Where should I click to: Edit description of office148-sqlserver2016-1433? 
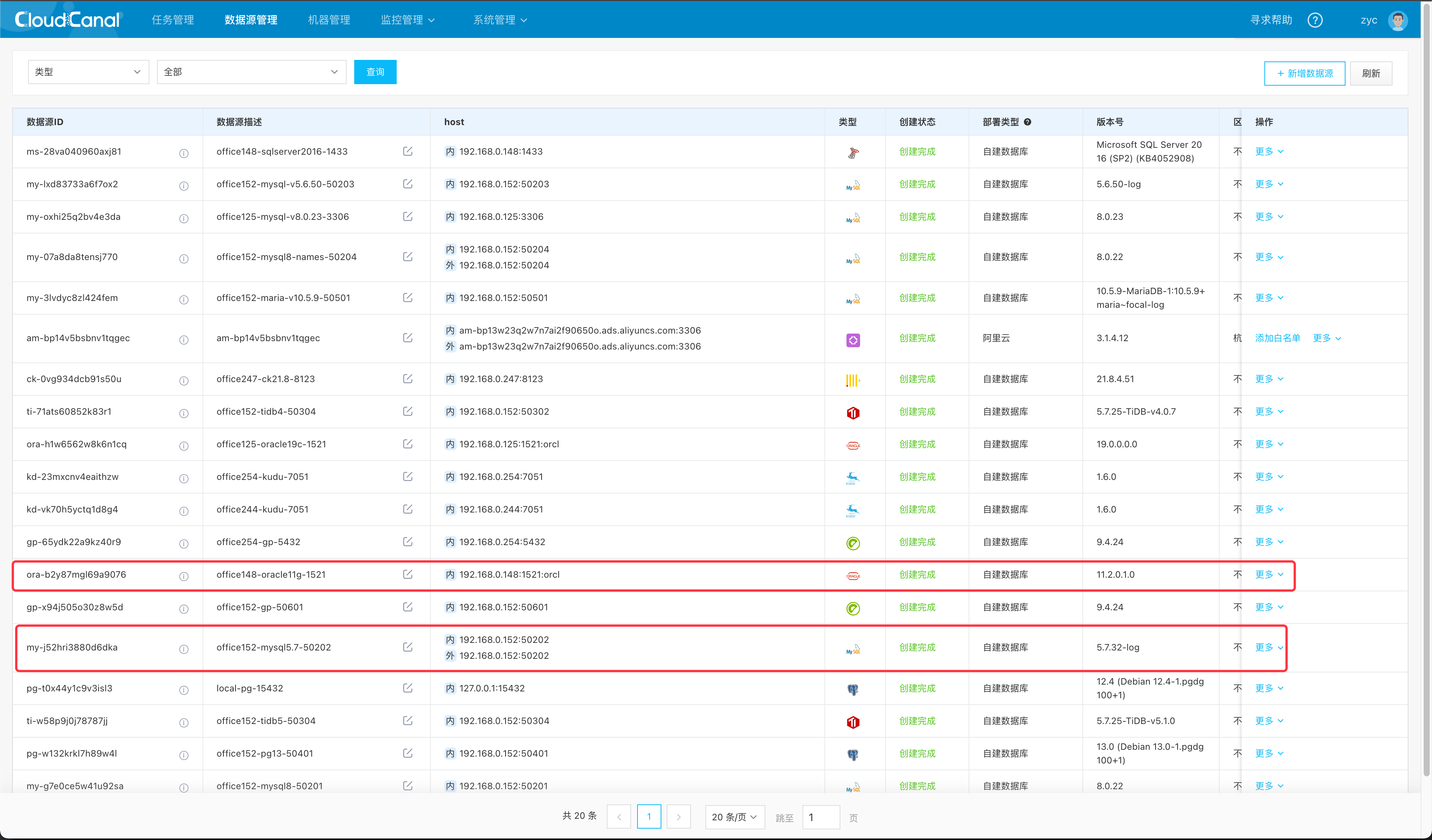coord(407,151)
